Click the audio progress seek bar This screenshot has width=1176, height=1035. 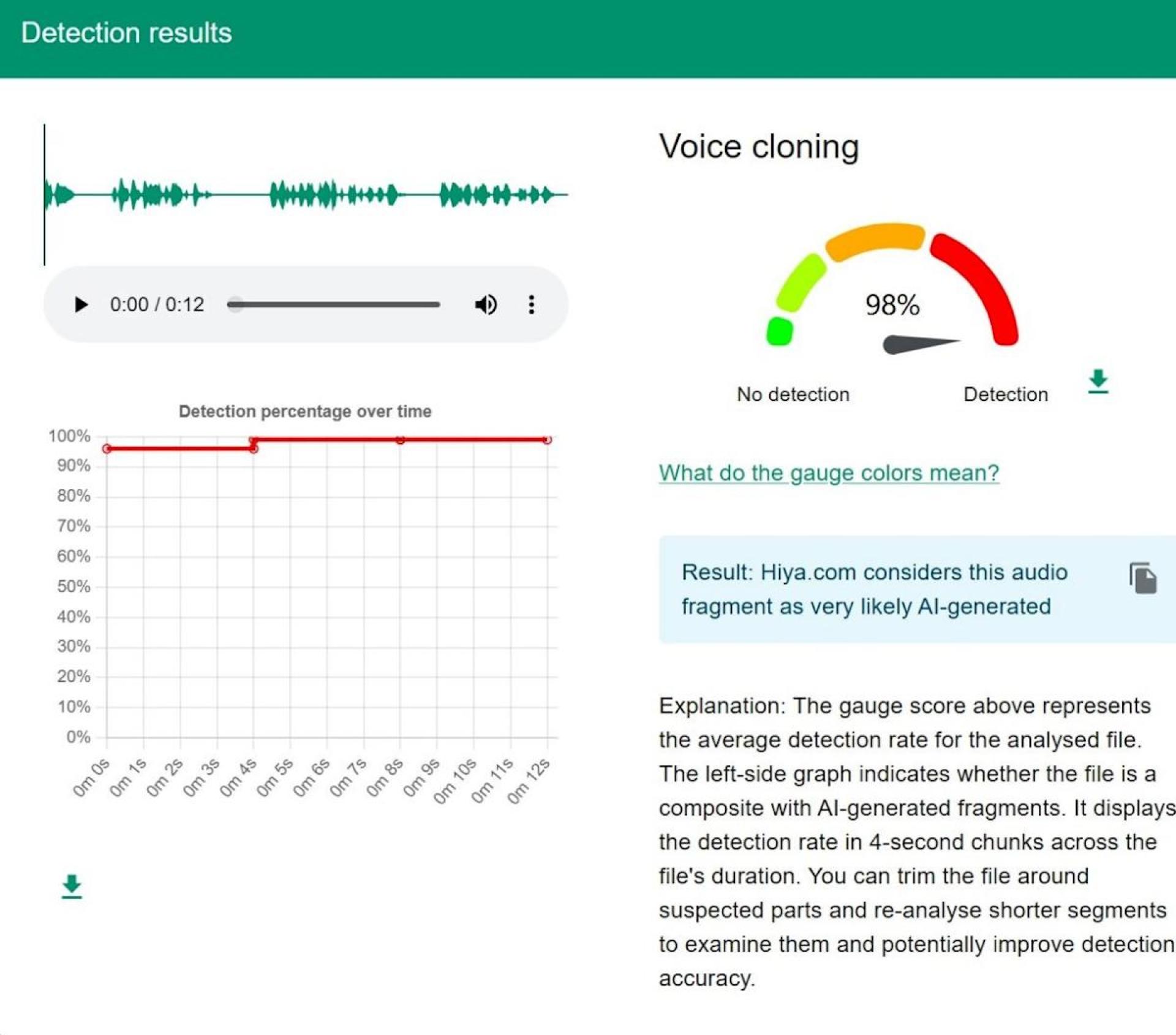tap(334, 305)
